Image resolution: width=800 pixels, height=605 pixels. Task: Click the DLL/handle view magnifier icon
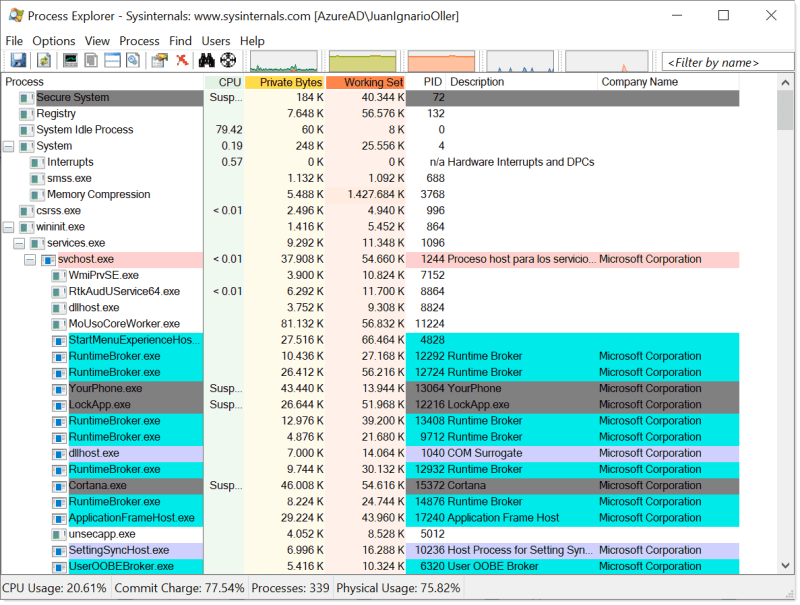point(133,60)
